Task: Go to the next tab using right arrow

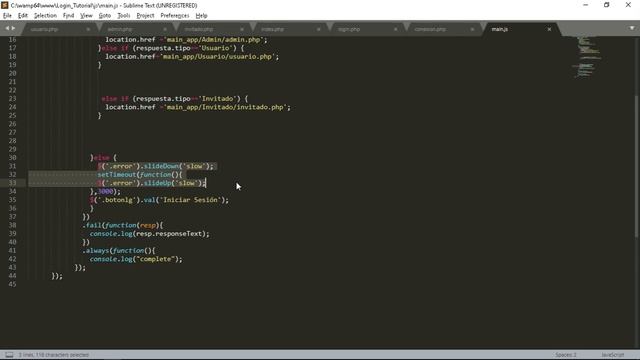Action: coord(13,28)
